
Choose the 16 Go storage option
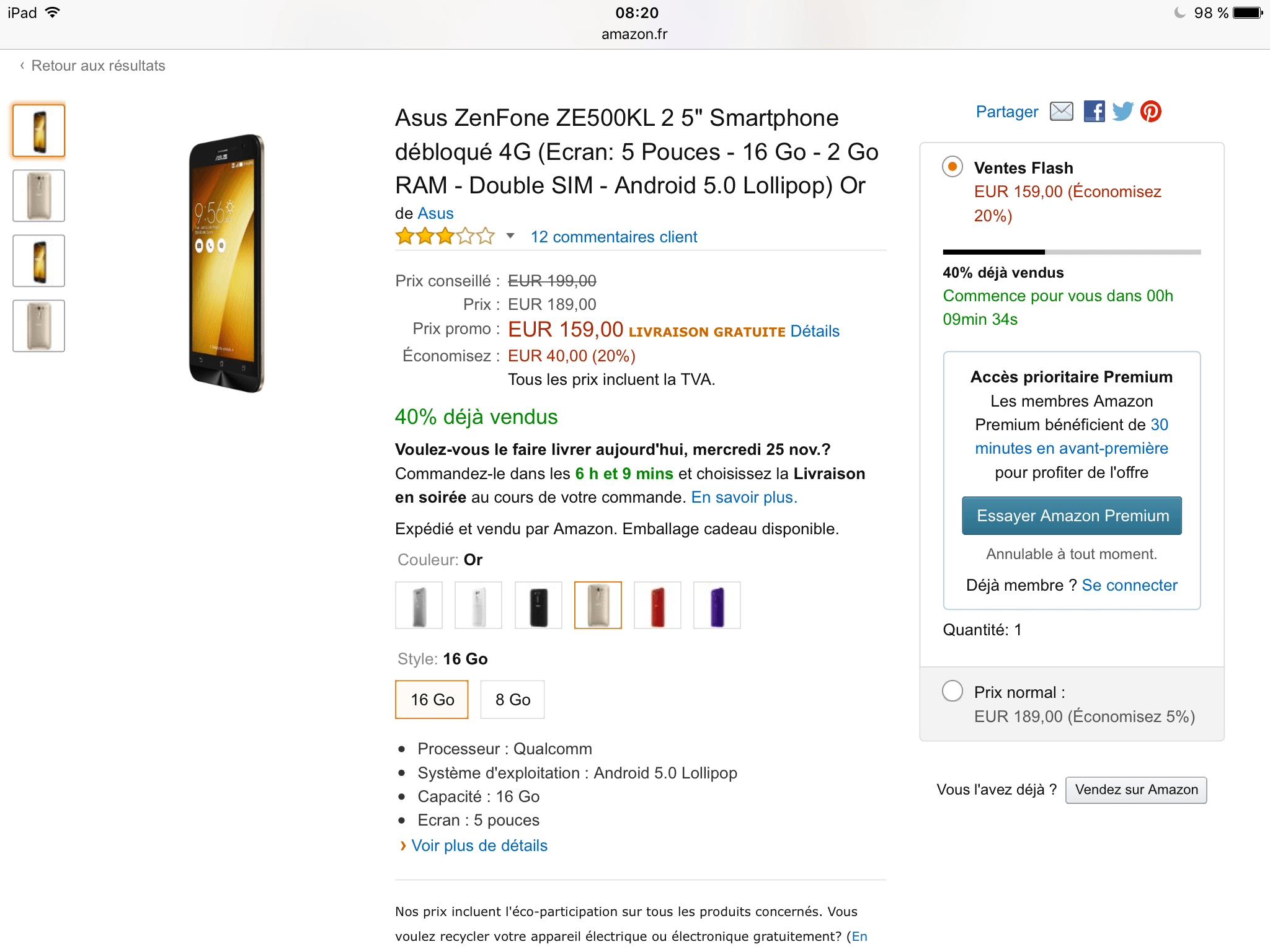pyautogui.click(x=432, y=700)
